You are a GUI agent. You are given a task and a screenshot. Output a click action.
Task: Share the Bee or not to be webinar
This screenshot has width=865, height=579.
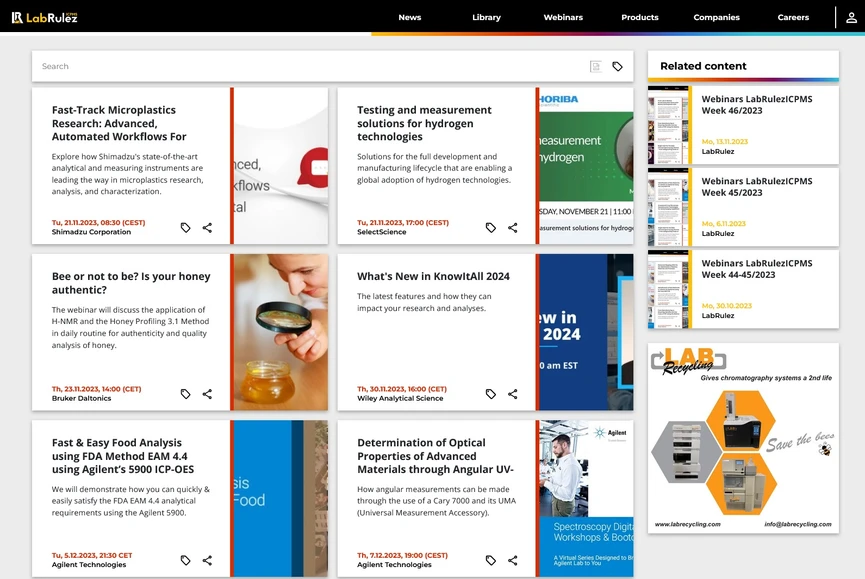pyautogui.click(x=207, y=394)
